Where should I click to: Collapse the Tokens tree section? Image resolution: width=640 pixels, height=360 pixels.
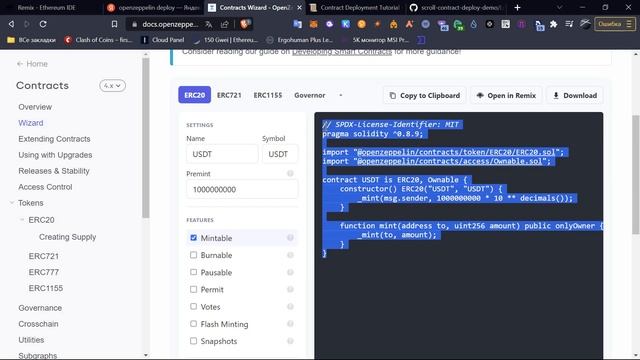click(x=12, y=203)
